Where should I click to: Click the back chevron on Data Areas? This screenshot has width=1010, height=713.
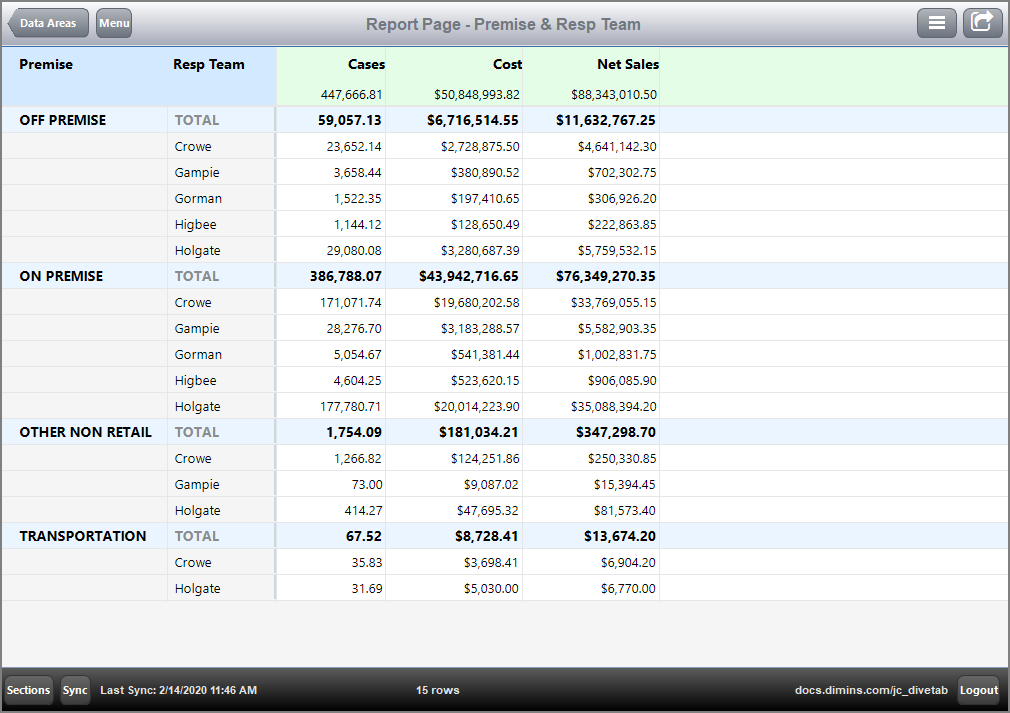[14, 22]
